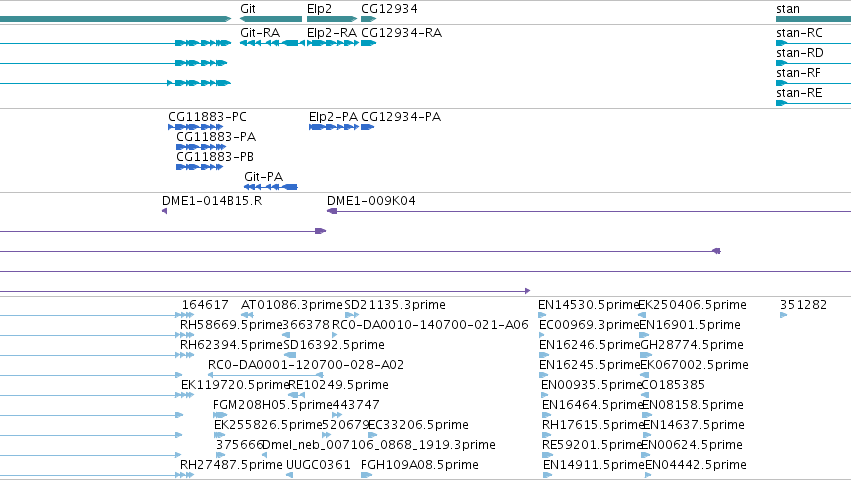Select the UUGC0361 EST label
Image resolution: width=851 pixels, height=480 pixels.
point(318,466)
